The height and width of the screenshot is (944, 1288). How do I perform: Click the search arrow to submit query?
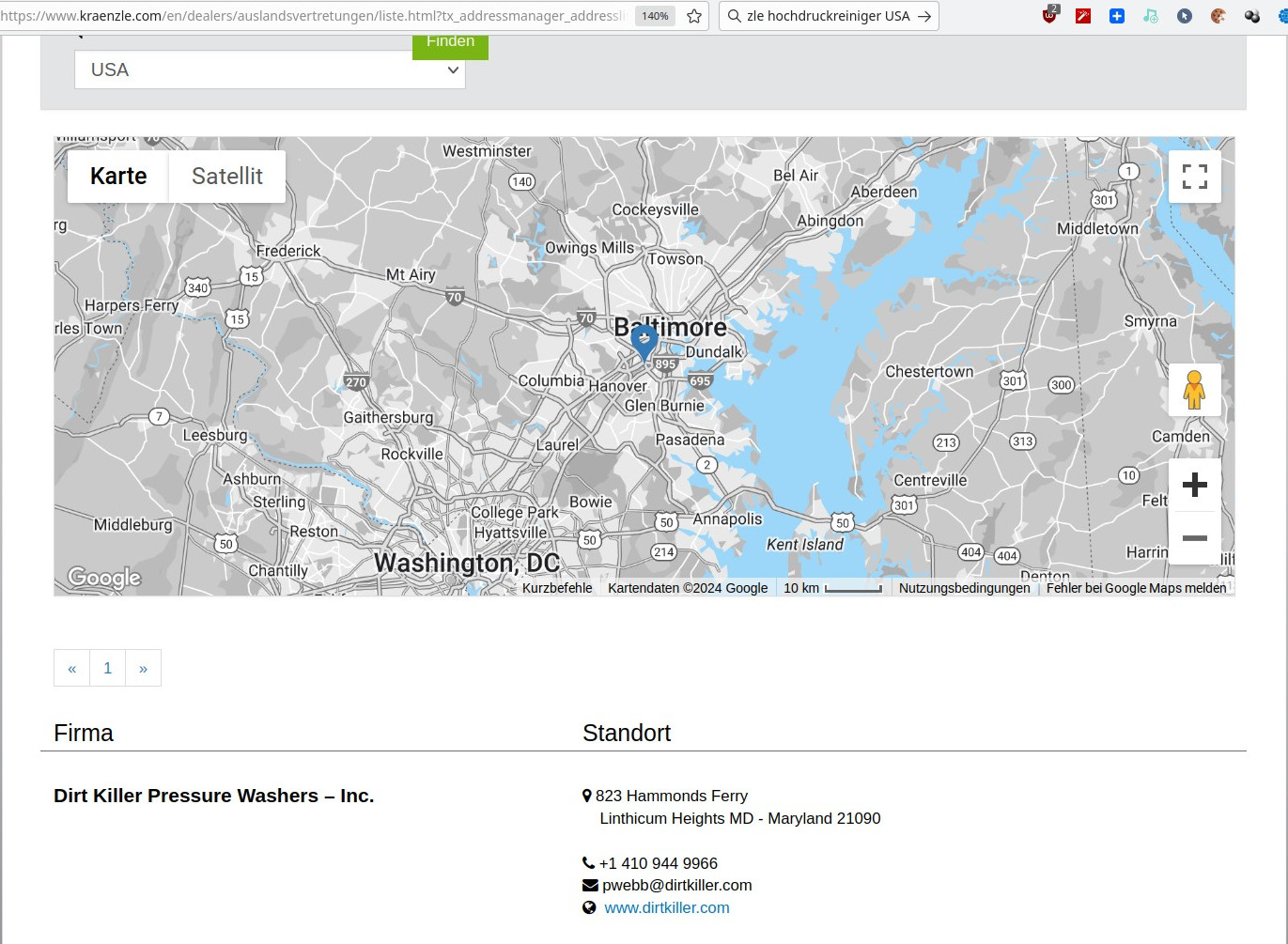pyautogui.click(x=924, y=16)
